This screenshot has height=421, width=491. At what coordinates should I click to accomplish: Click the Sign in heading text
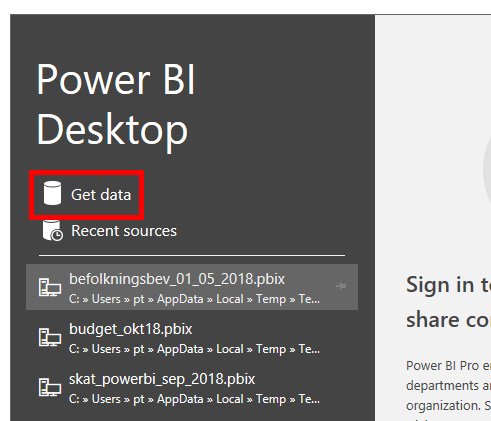pos(448,285)
